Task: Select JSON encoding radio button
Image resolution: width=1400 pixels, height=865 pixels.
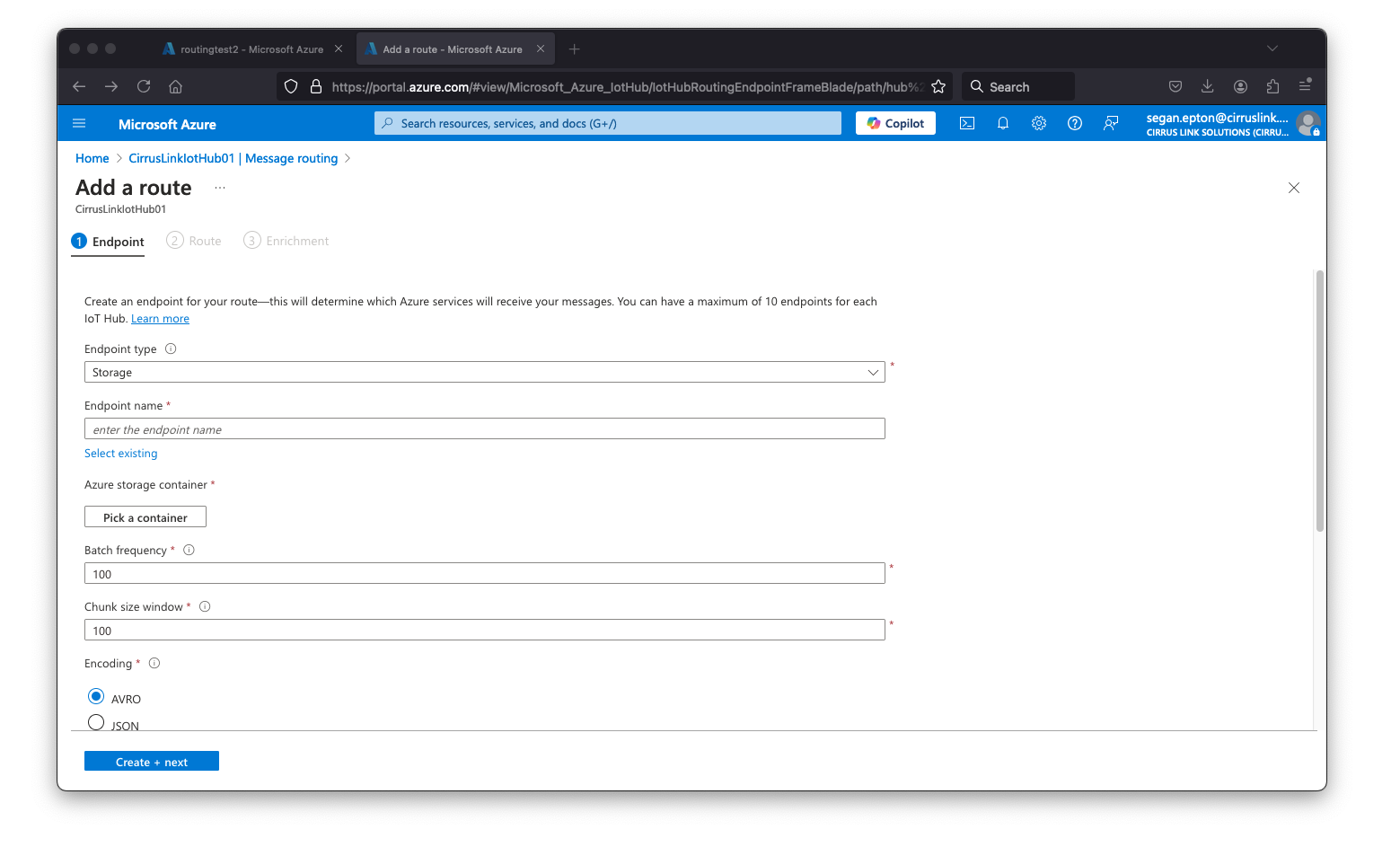Action: click(x=96, y=722)
